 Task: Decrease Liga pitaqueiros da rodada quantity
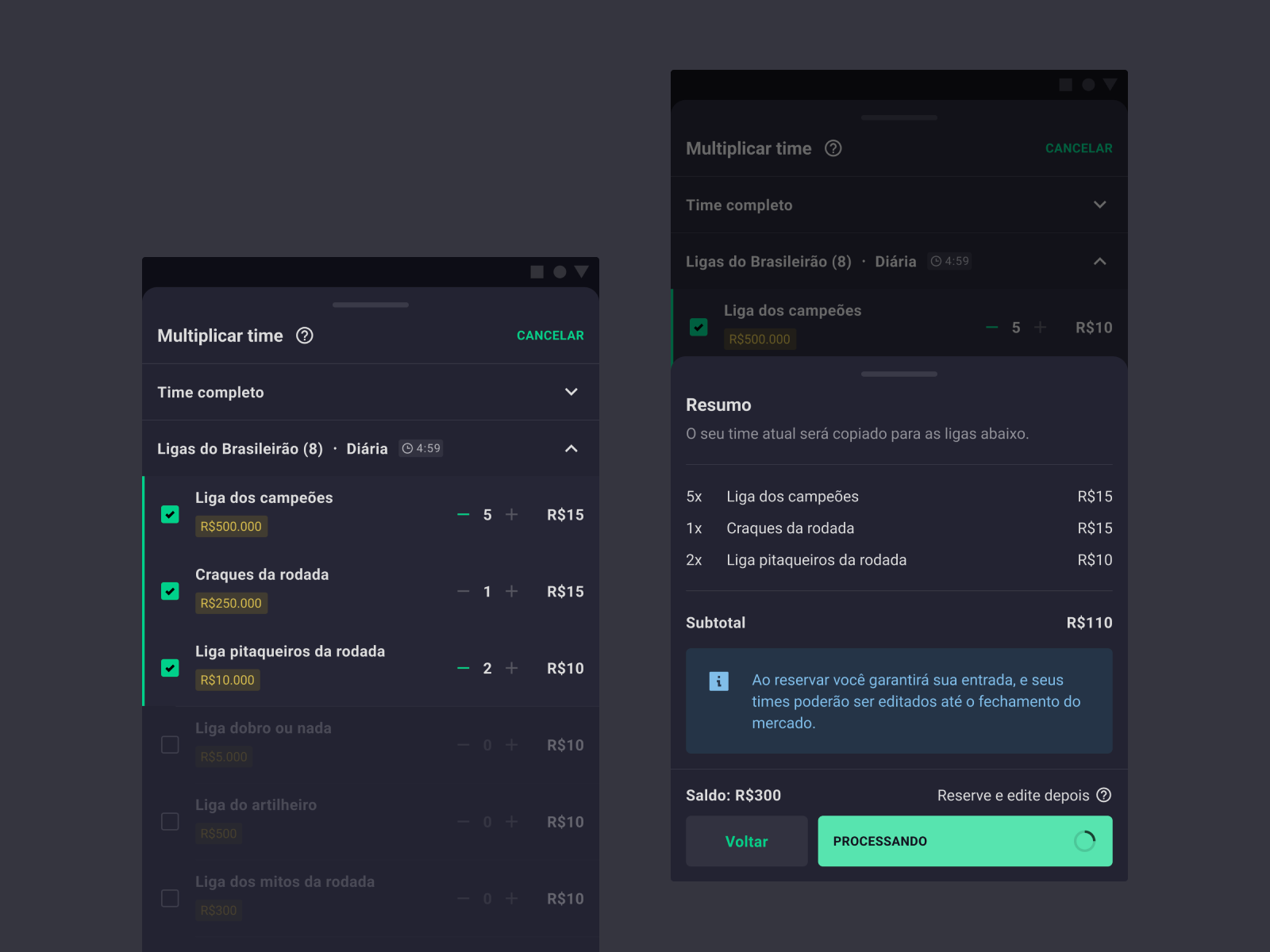[464, 669]
